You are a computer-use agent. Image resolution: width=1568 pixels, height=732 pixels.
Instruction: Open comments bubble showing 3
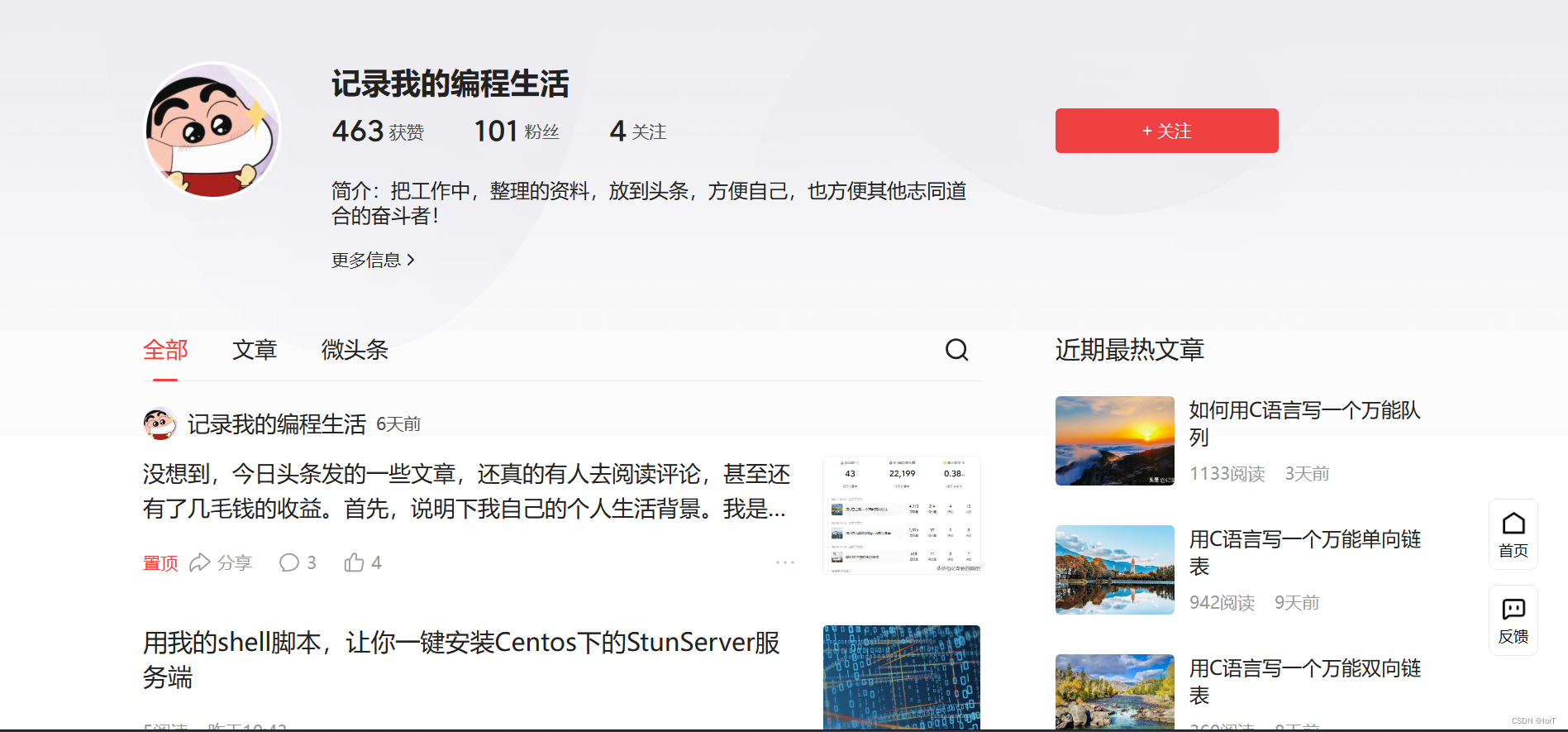[x=298, y=562]
